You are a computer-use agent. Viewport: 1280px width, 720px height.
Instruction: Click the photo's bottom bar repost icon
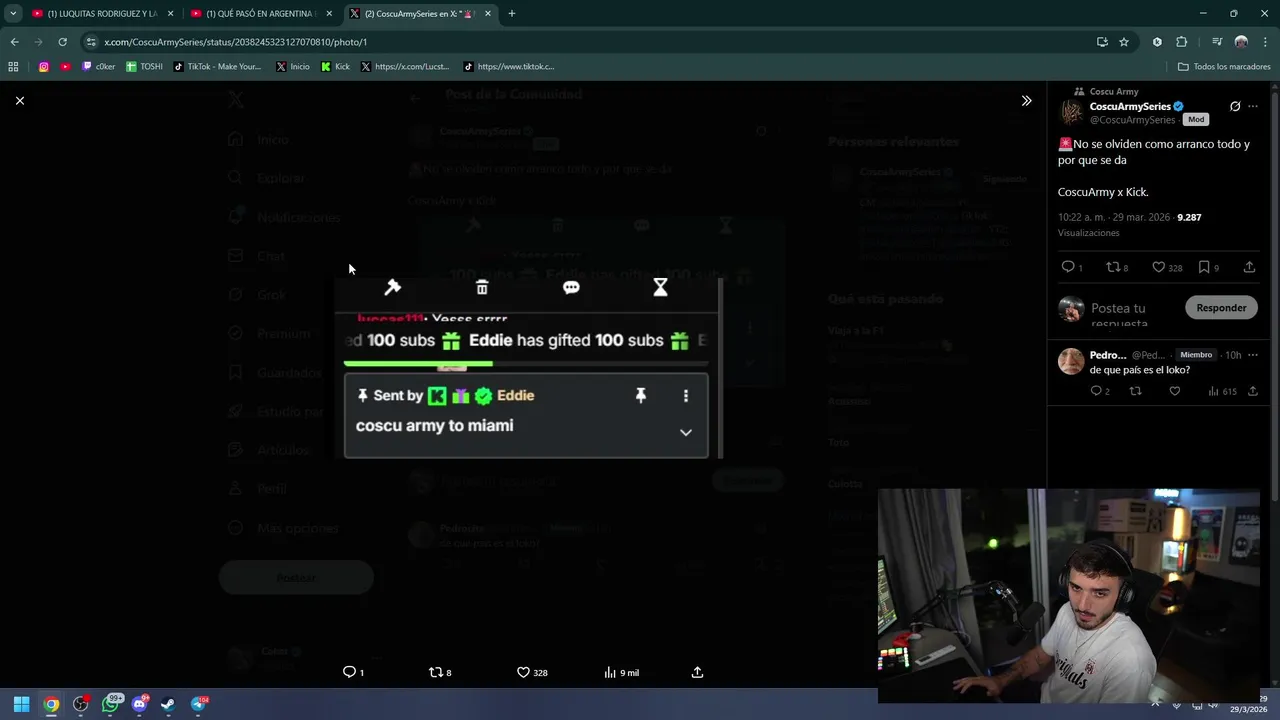click(435, 672)
